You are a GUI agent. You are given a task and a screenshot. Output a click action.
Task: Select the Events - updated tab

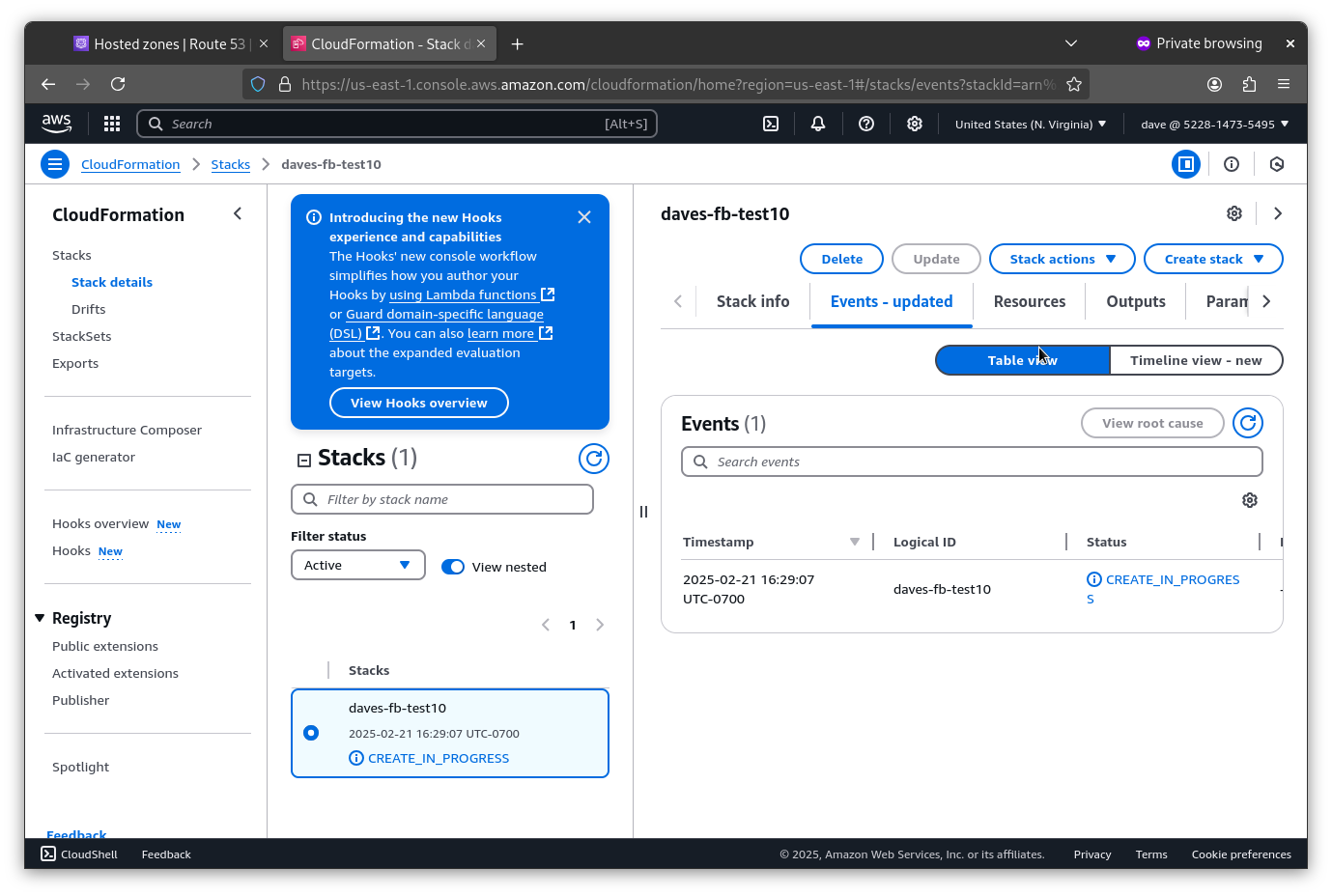892,301
